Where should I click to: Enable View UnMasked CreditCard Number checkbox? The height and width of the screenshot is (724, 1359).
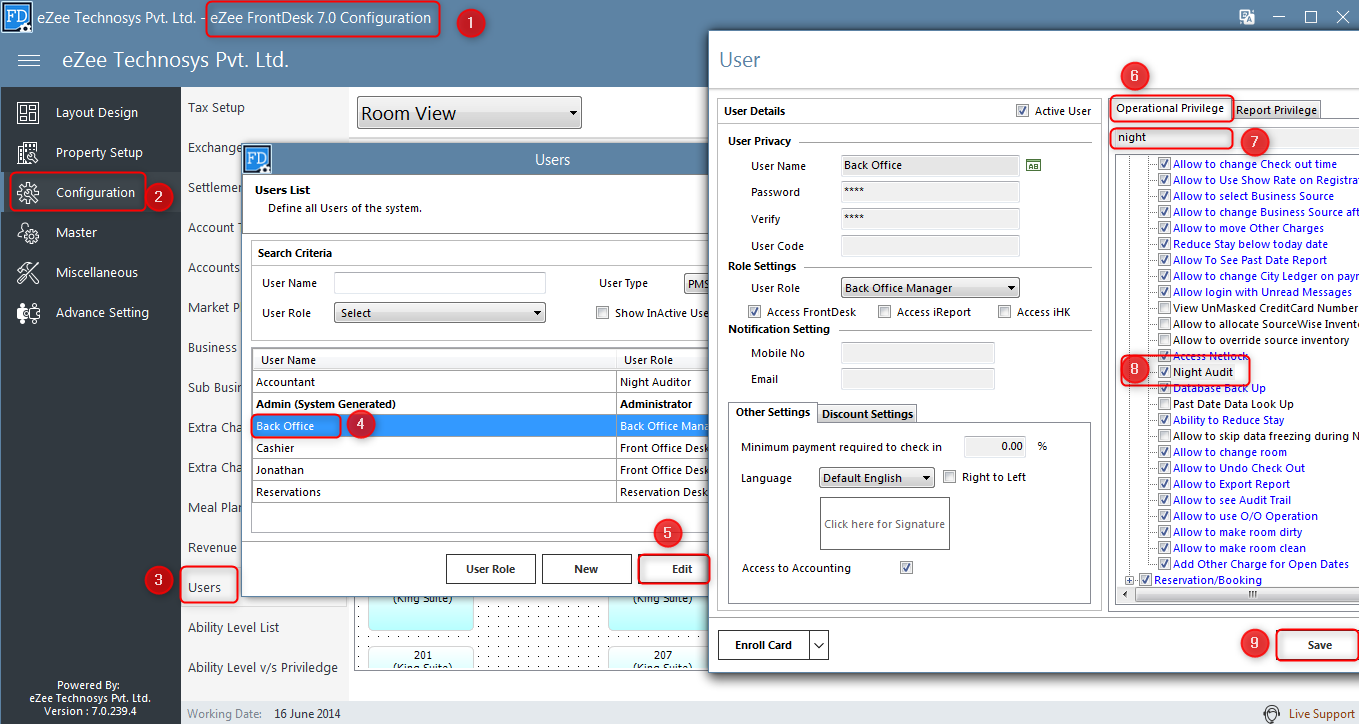click(x=1165, y=308)
